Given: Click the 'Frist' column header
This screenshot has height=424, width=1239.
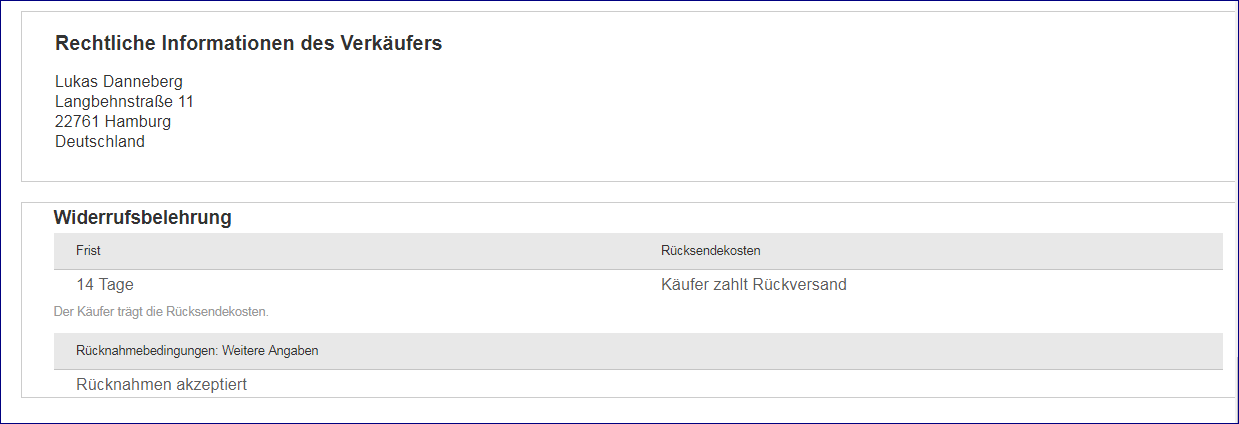Looking at the screenshot, I should click(x=88, y=251).
